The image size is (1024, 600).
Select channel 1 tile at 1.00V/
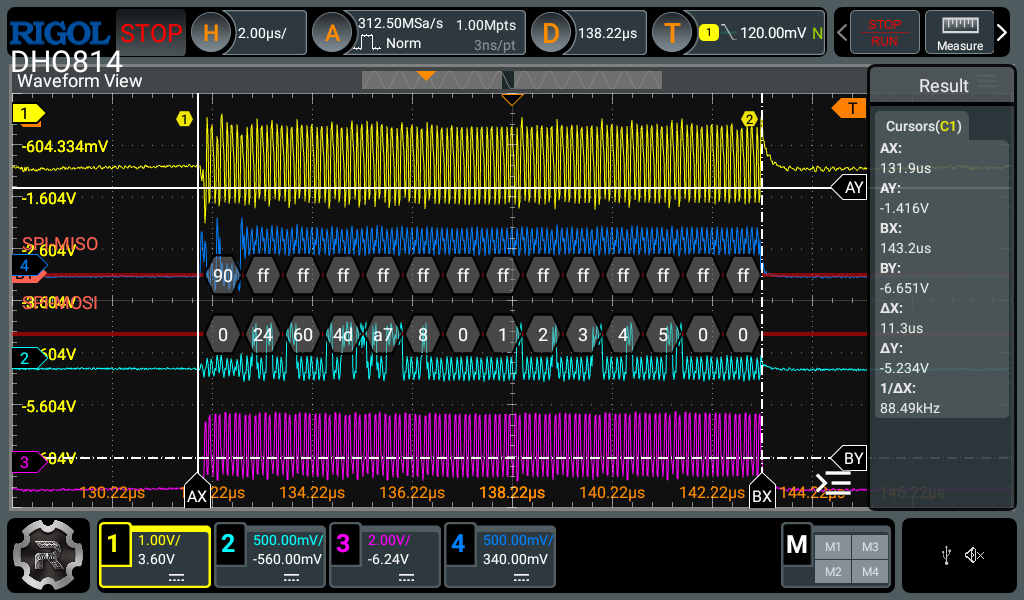tap(155, 556)
